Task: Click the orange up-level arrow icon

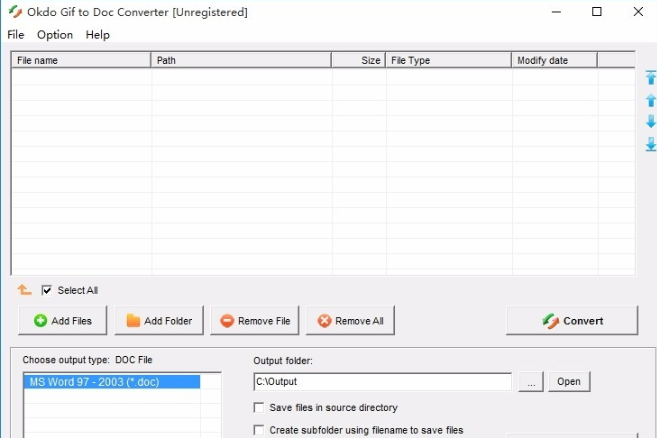Action: (x=24, y=290)
